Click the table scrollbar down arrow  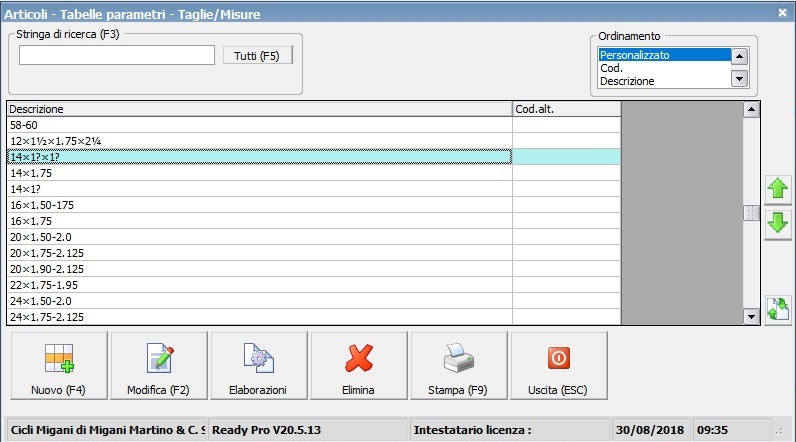click(751, 317)
